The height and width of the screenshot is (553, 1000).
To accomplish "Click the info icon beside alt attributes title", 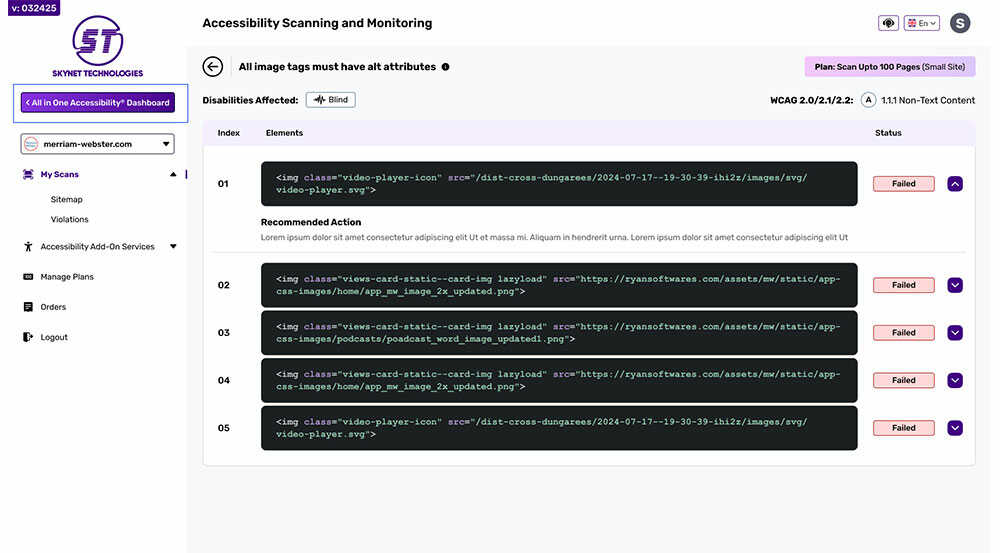I will (x=445, y=67).
